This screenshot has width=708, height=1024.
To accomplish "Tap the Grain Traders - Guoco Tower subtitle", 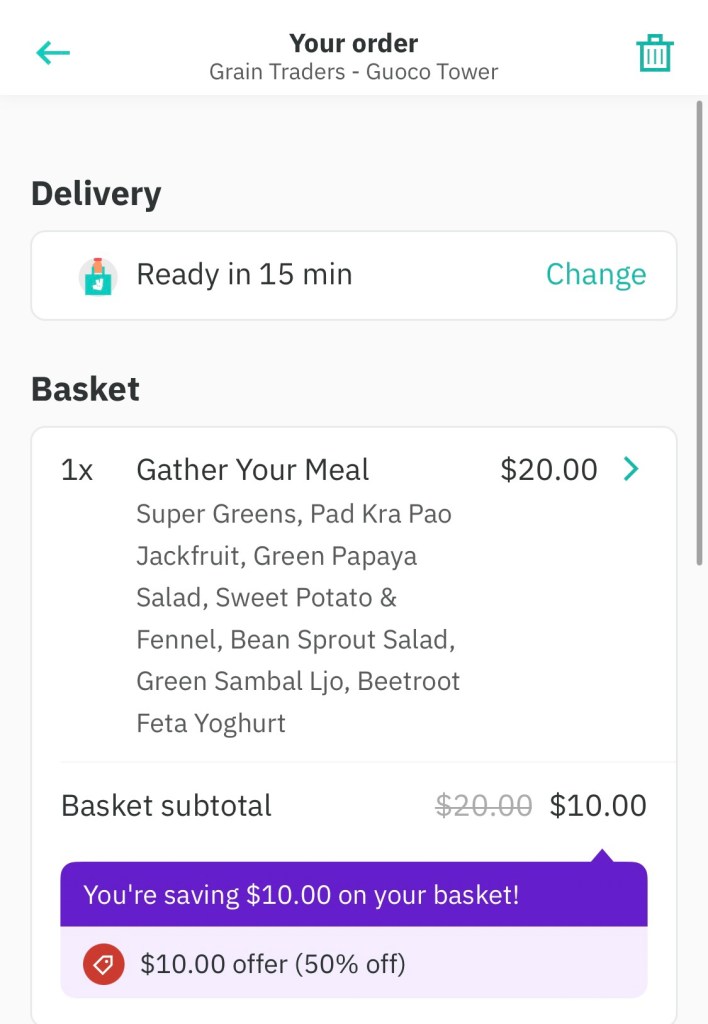I will click(x=354, y=72).
